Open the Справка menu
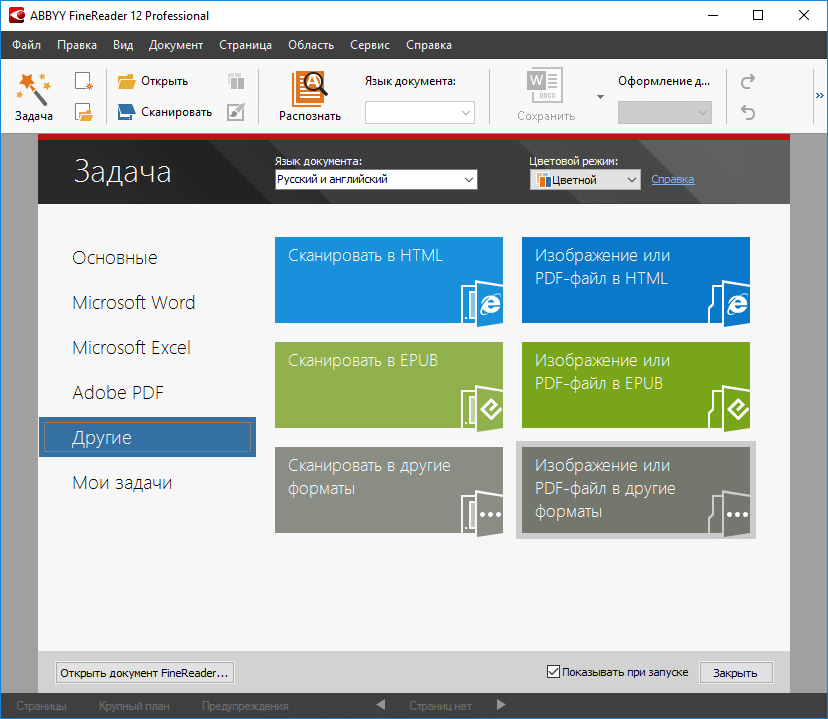The width and height of the screenshot is (828, 719). click(429, 45)
